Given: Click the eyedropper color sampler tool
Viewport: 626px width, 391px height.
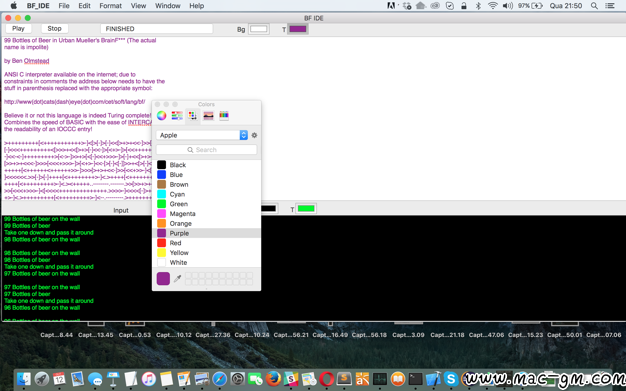Looking at the screenshot, I should click(178, 278).
